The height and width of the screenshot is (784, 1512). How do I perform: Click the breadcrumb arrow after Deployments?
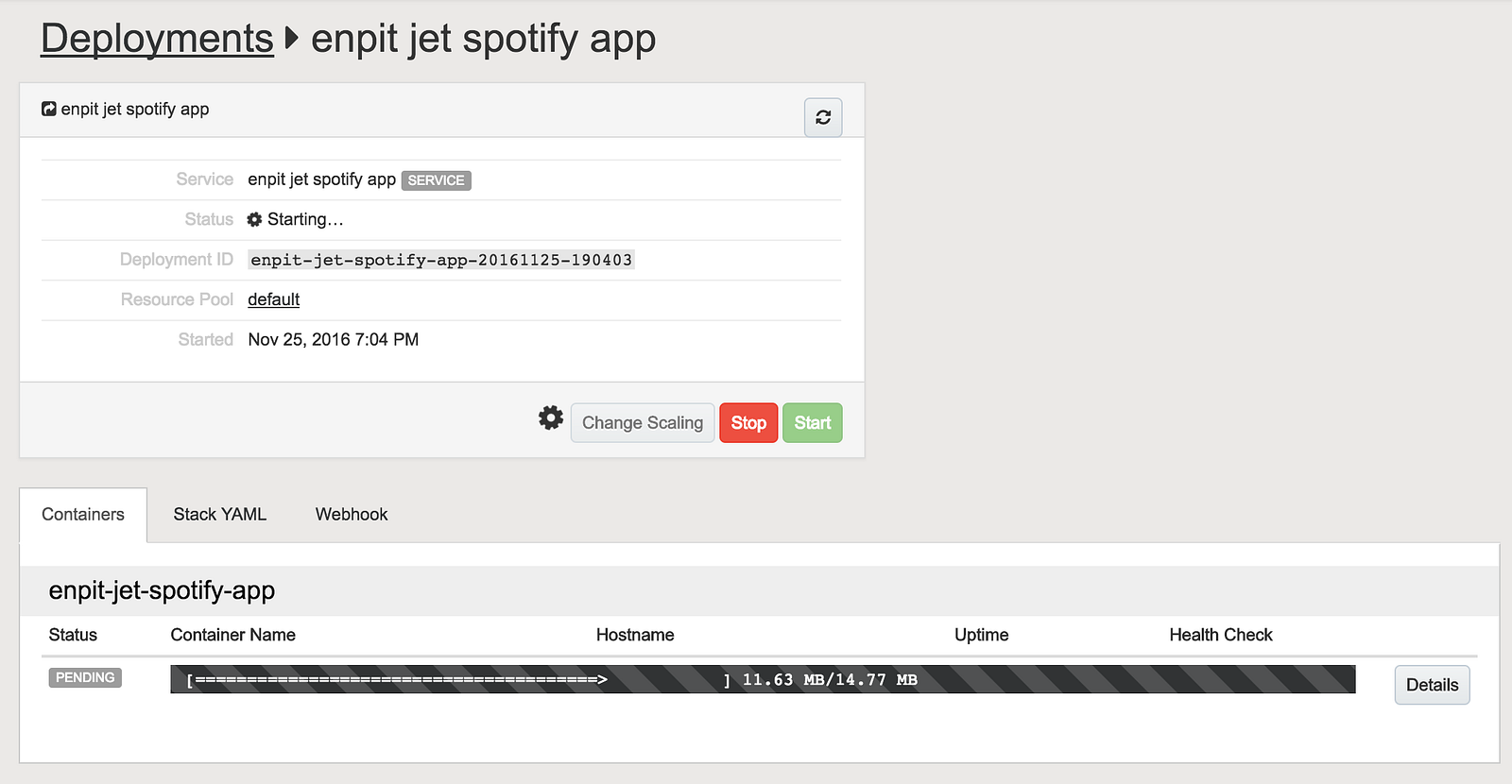click(292, 39)
